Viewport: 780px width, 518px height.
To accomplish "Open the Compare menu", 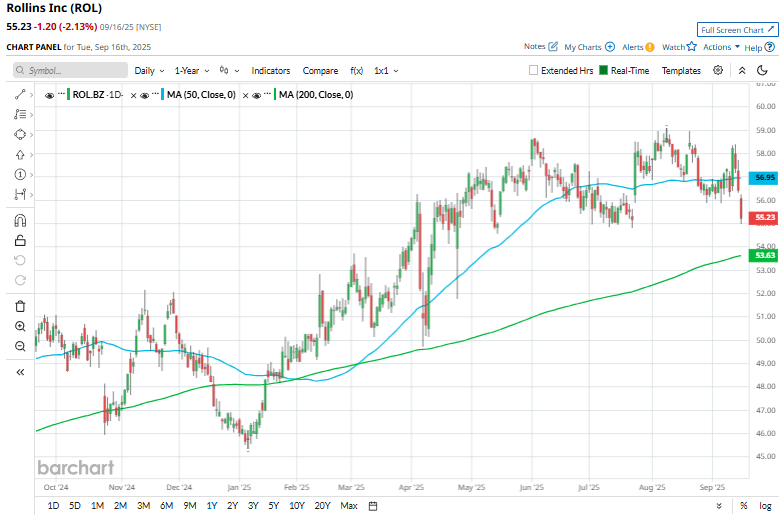I will (x=320, y=71).
